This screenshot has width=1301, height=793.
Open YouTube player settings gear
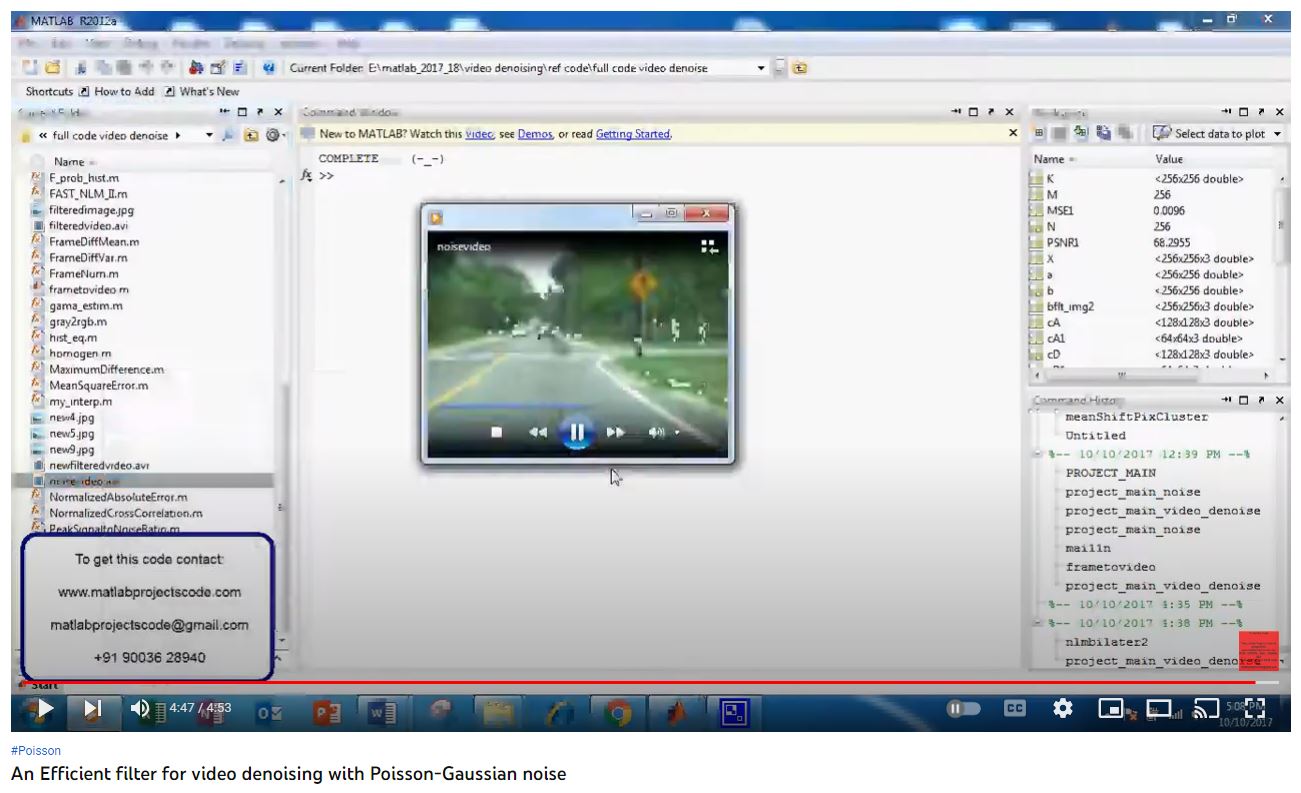click(x=1063, y=709)
